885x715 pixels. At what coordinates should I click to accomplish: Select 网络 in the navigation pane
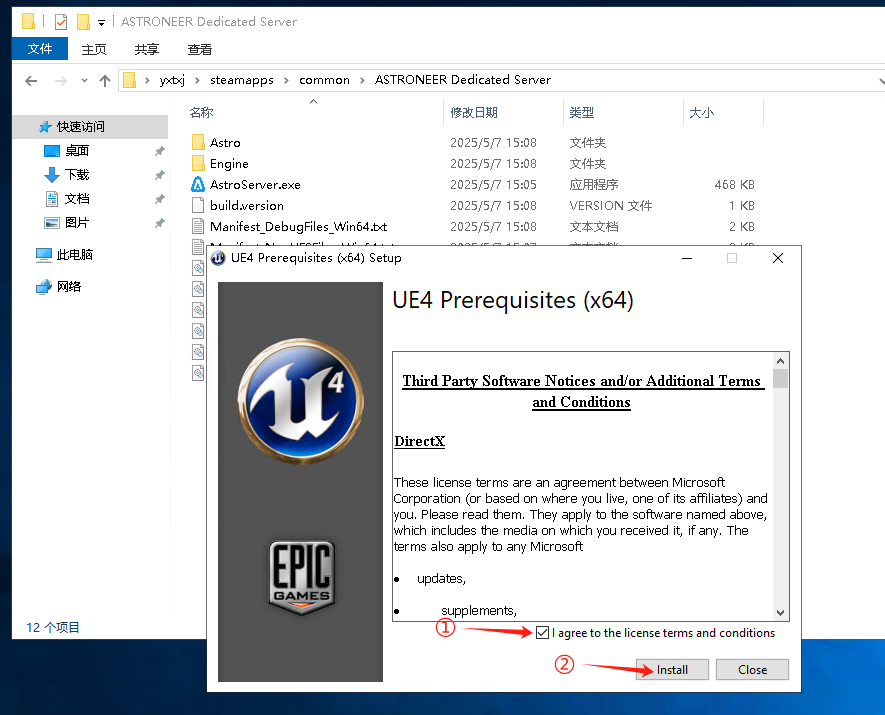[69, 287]
